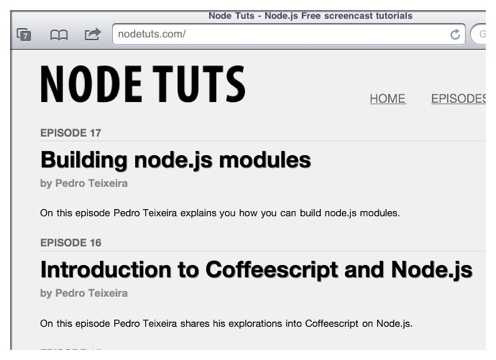The width and height of the screenshot is (496, 360).
Task: Open Introduction to Coffeescript and Node.js episode
Action: point(256,270)
